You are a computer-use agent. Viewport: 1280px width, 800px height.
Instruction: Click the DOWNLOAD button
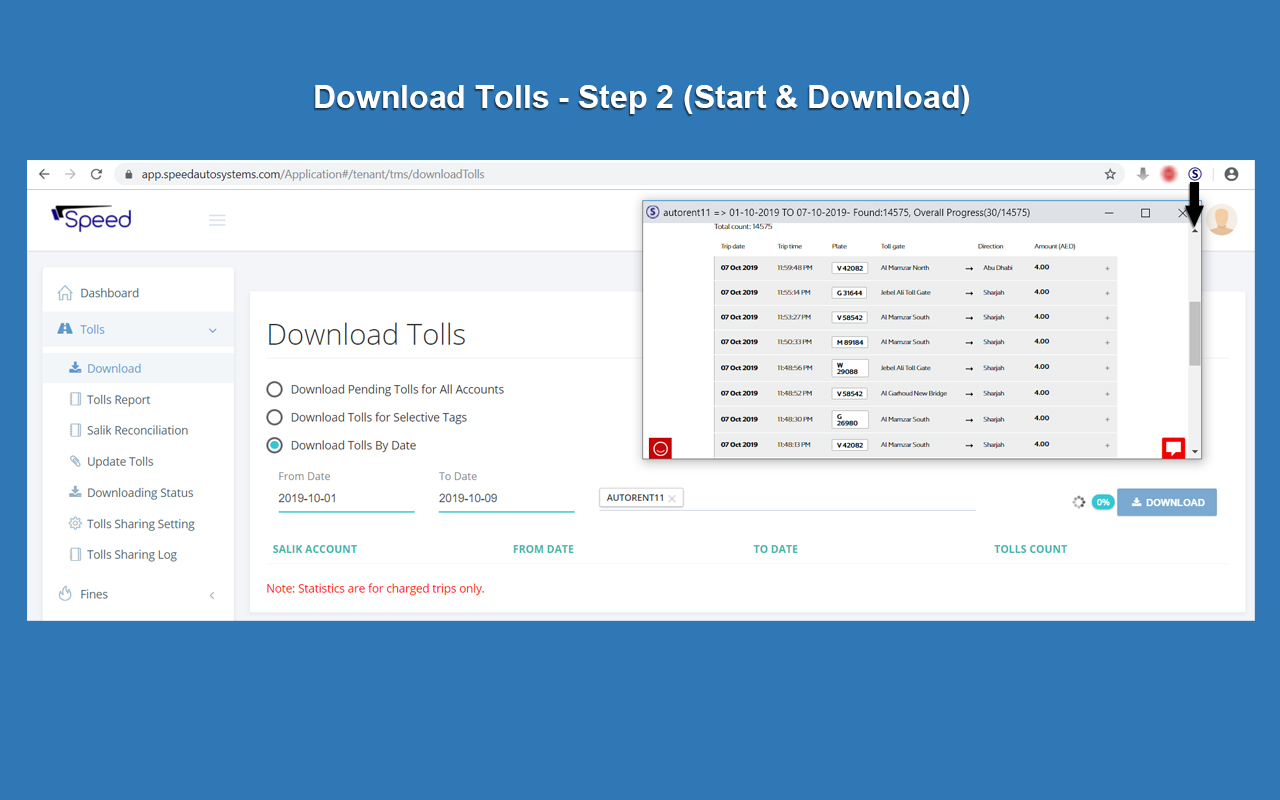pos(1166,502)
